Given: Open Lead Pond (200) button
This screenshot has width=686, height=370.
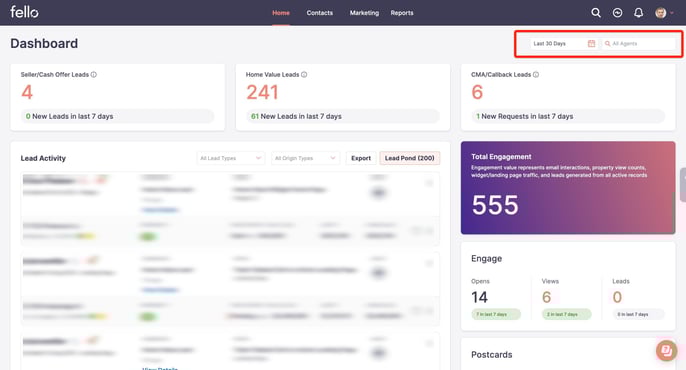Looking at the screenshot, I should coord(410,158).
